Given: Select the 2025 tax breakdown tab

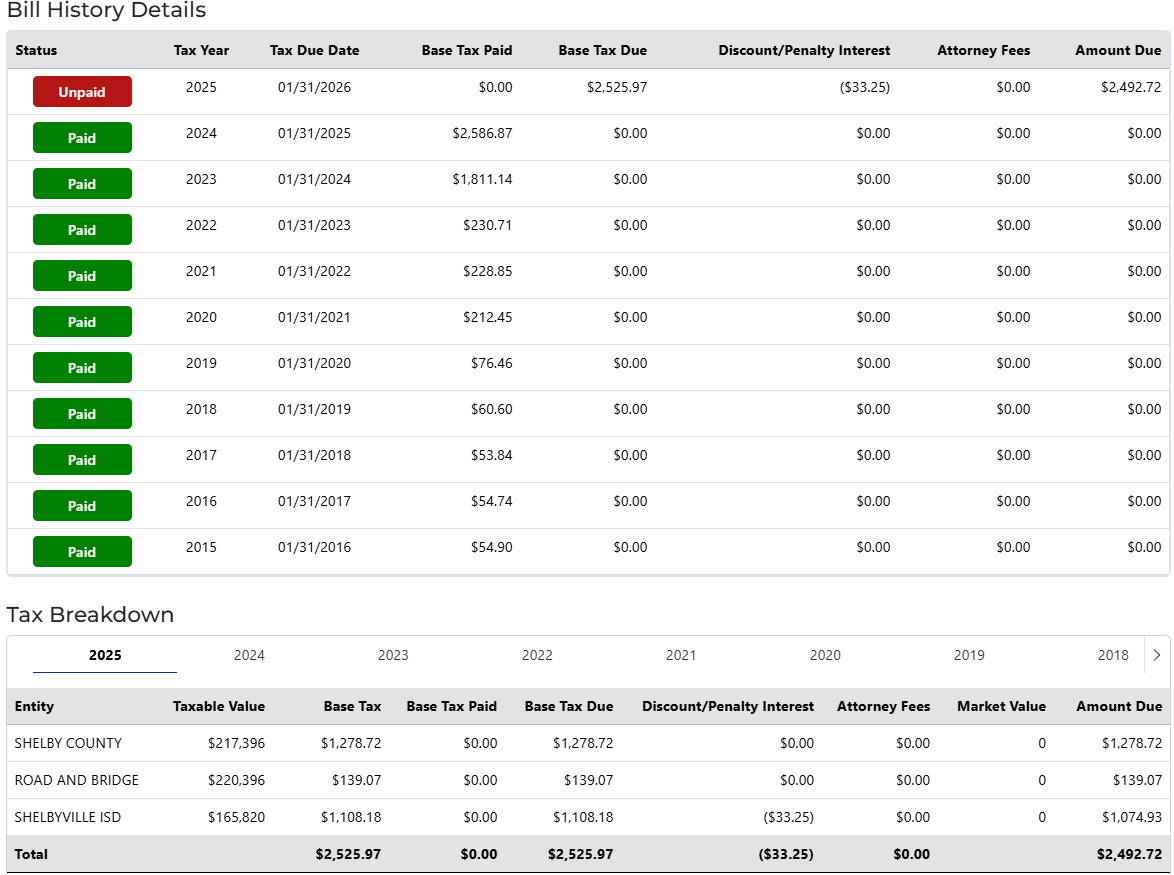Looking at the screenshot, I should [x=105, y=655].
